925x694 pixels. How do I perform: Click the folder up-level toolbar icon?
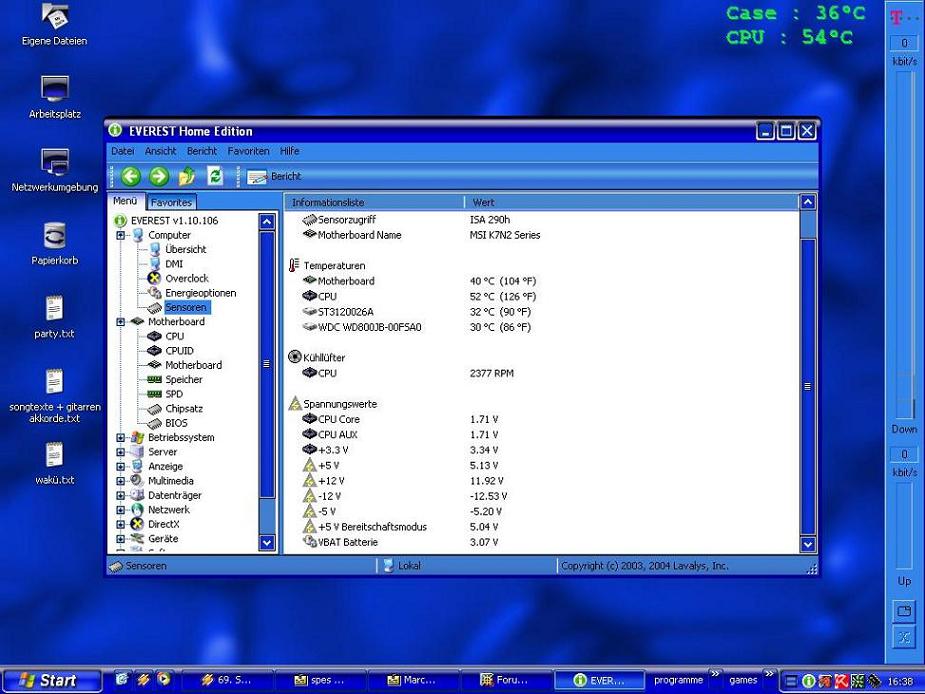tap(186, 176)
